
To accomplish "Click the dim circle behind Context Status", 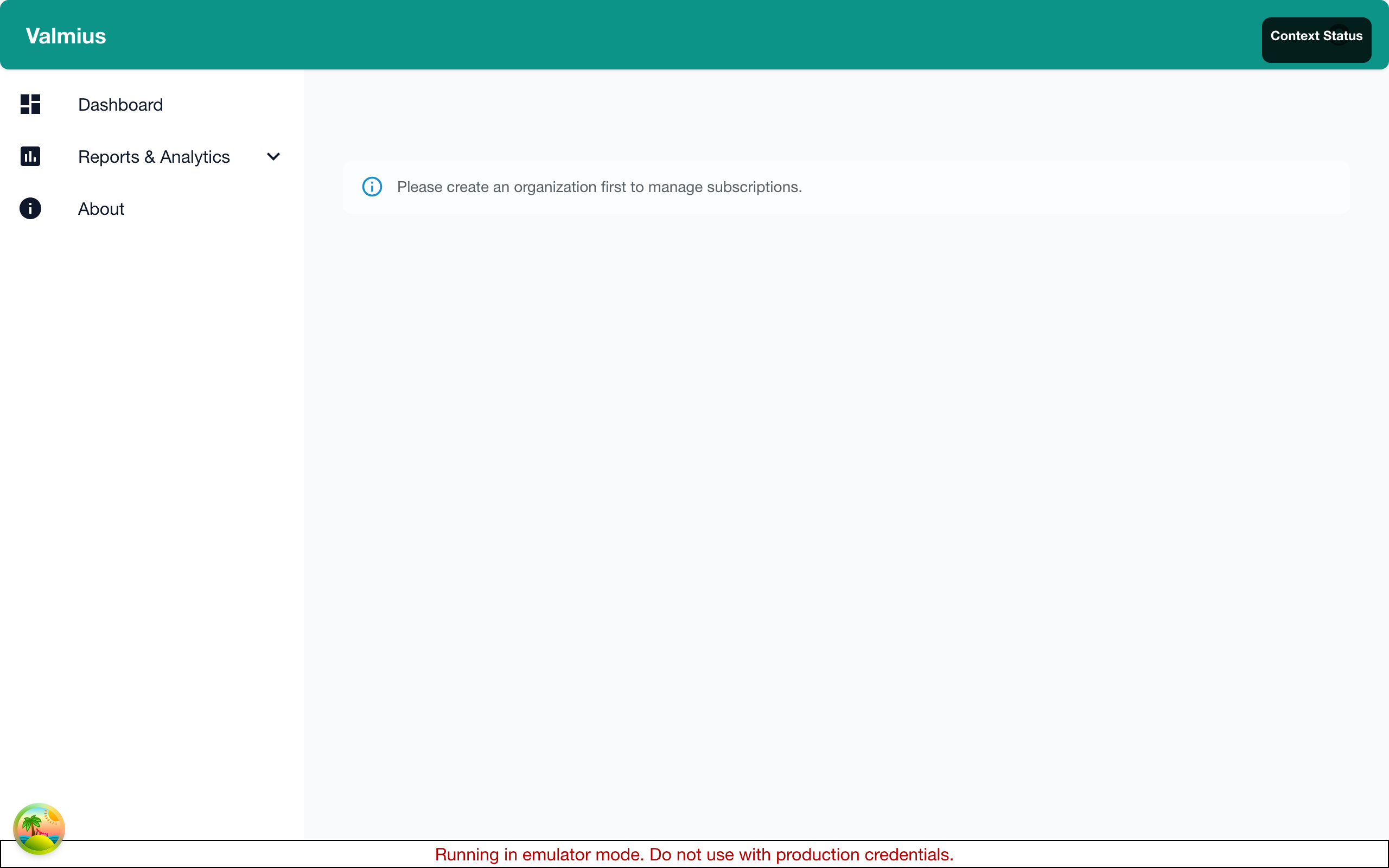I will tap(1341, 35).
